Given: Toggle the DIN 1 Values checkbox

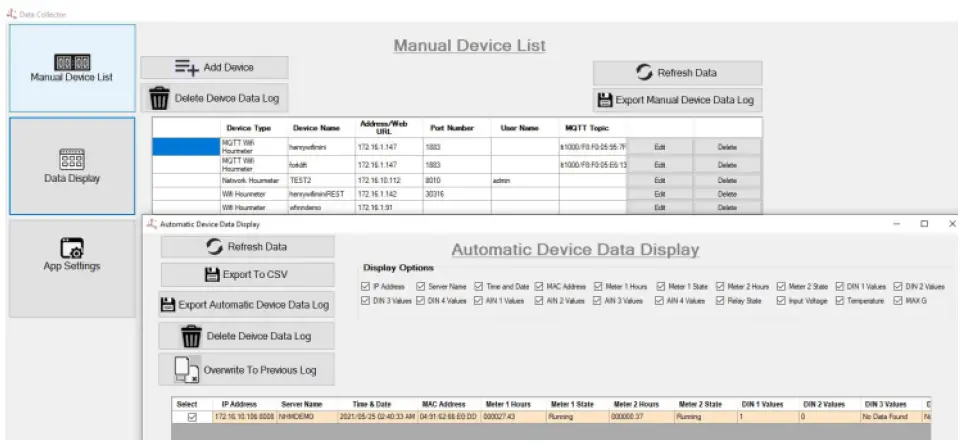Looking at the screenshot, I should [840, 287].
